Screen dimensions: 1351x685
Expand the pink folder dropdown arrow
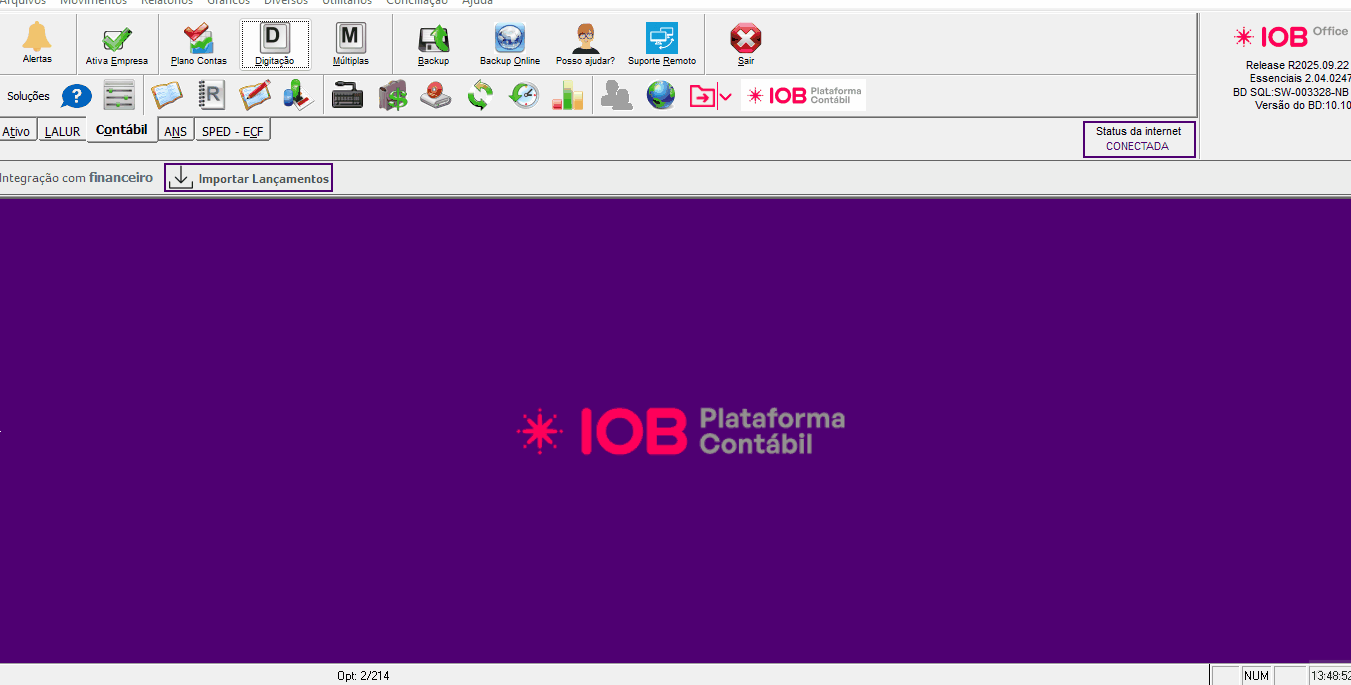coord(726,97)
